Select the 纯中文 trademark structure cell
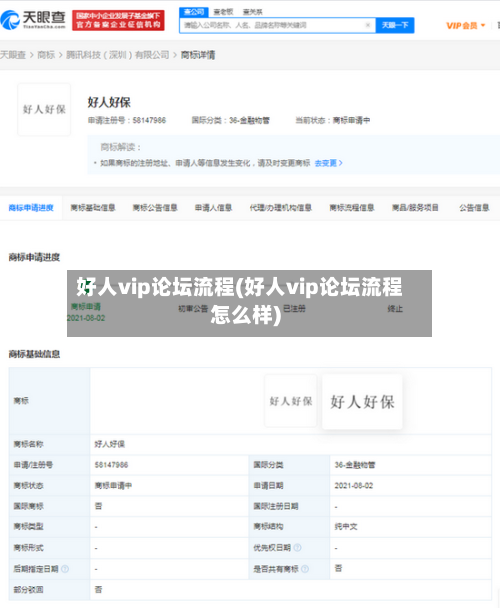This screenshot has width=500, height=608. pyautogui.click(x=346, y=527)
